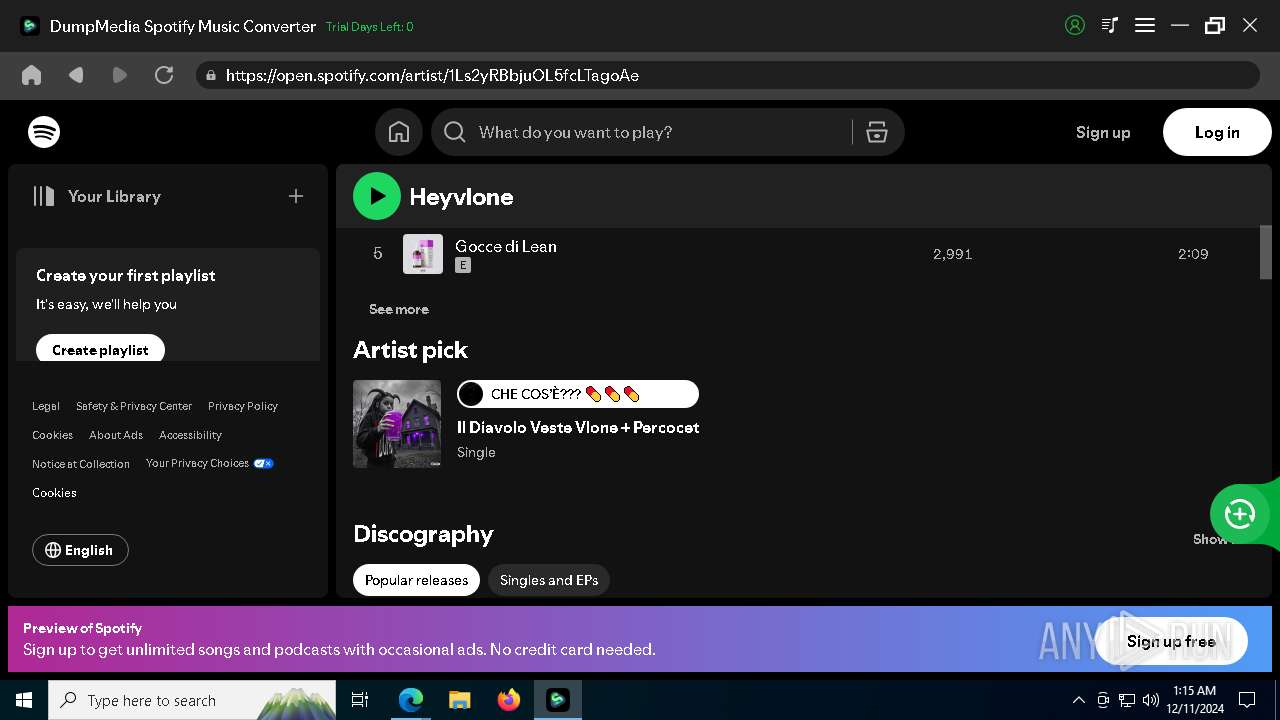Click the Sign up link
Screen dimensions: 1280x720
coord(1103,132)
